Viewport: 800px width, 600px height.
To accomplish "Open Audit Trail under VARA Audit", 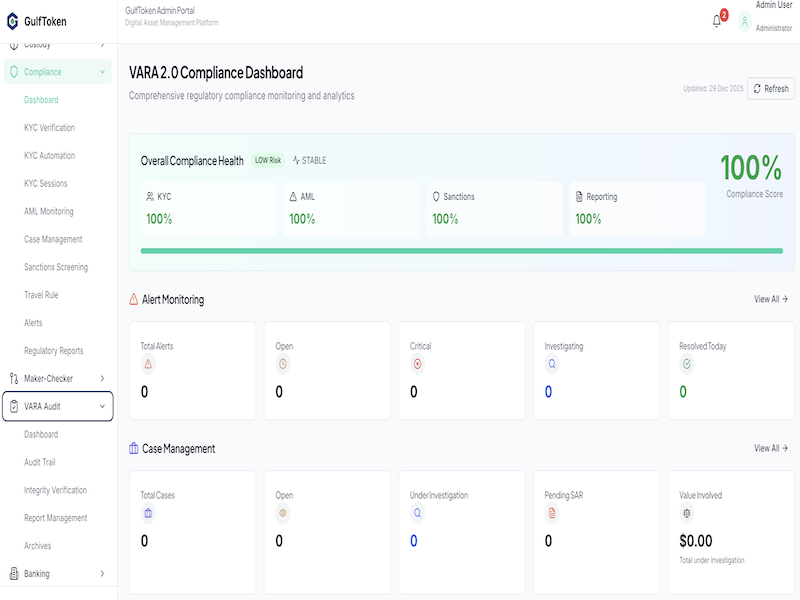I will 40,462.
